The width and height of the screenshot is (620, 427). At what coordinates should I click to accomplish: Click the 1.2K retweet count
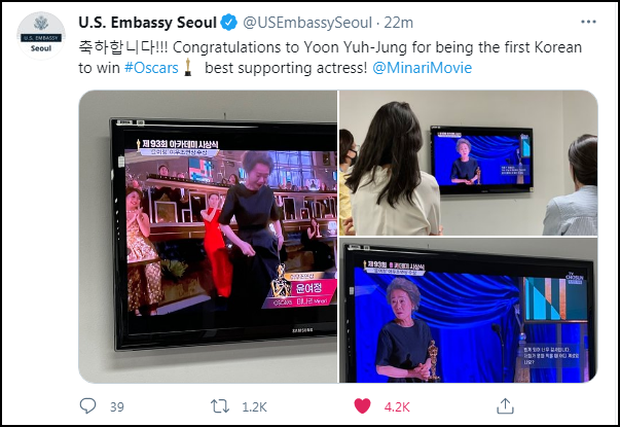click(x=254, y=407)
